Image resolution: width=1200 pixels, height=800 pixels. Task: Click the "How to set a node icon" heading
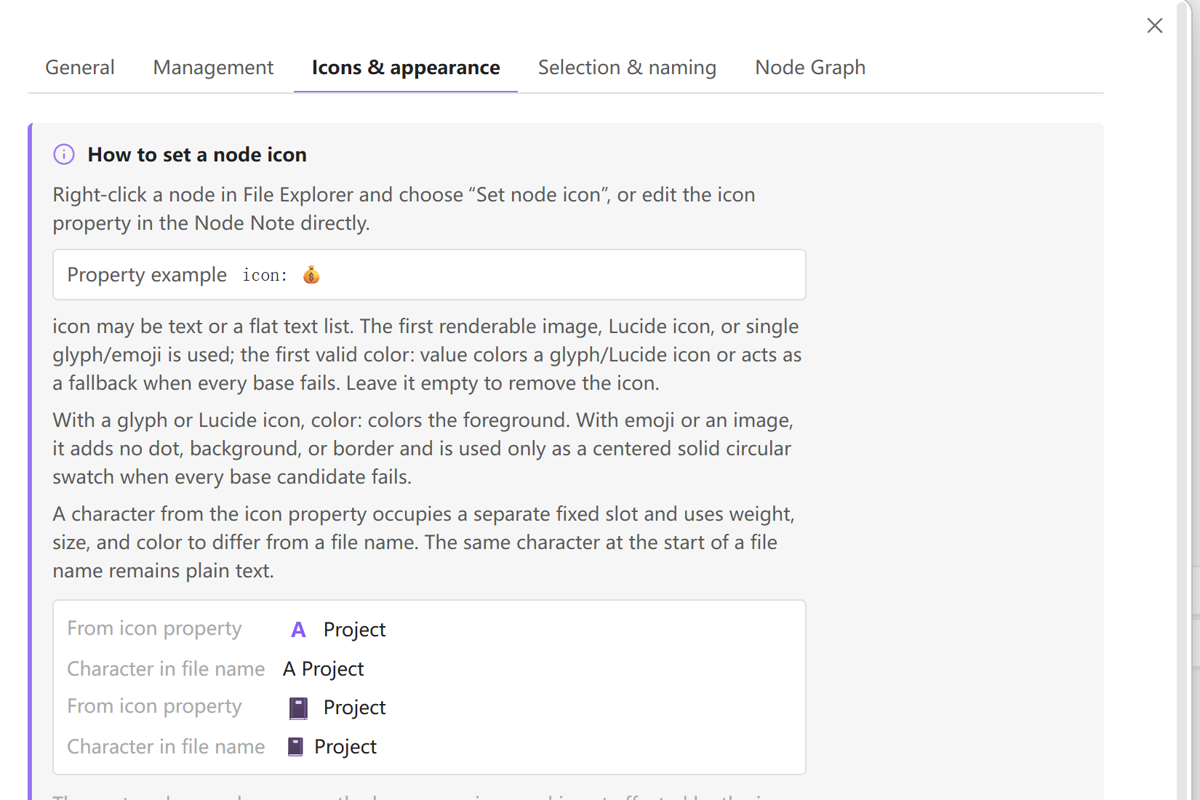click(197, 154)
